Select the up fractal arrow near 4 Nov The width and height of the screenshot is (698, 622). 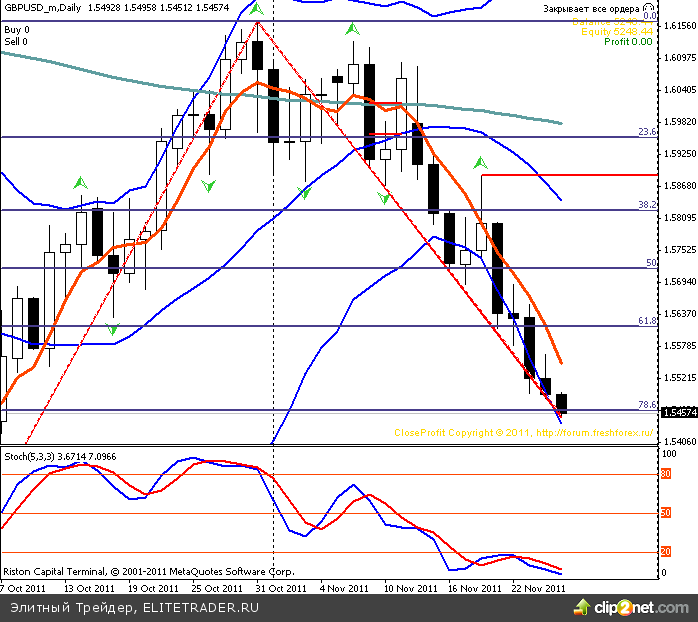tap(350, 31)
